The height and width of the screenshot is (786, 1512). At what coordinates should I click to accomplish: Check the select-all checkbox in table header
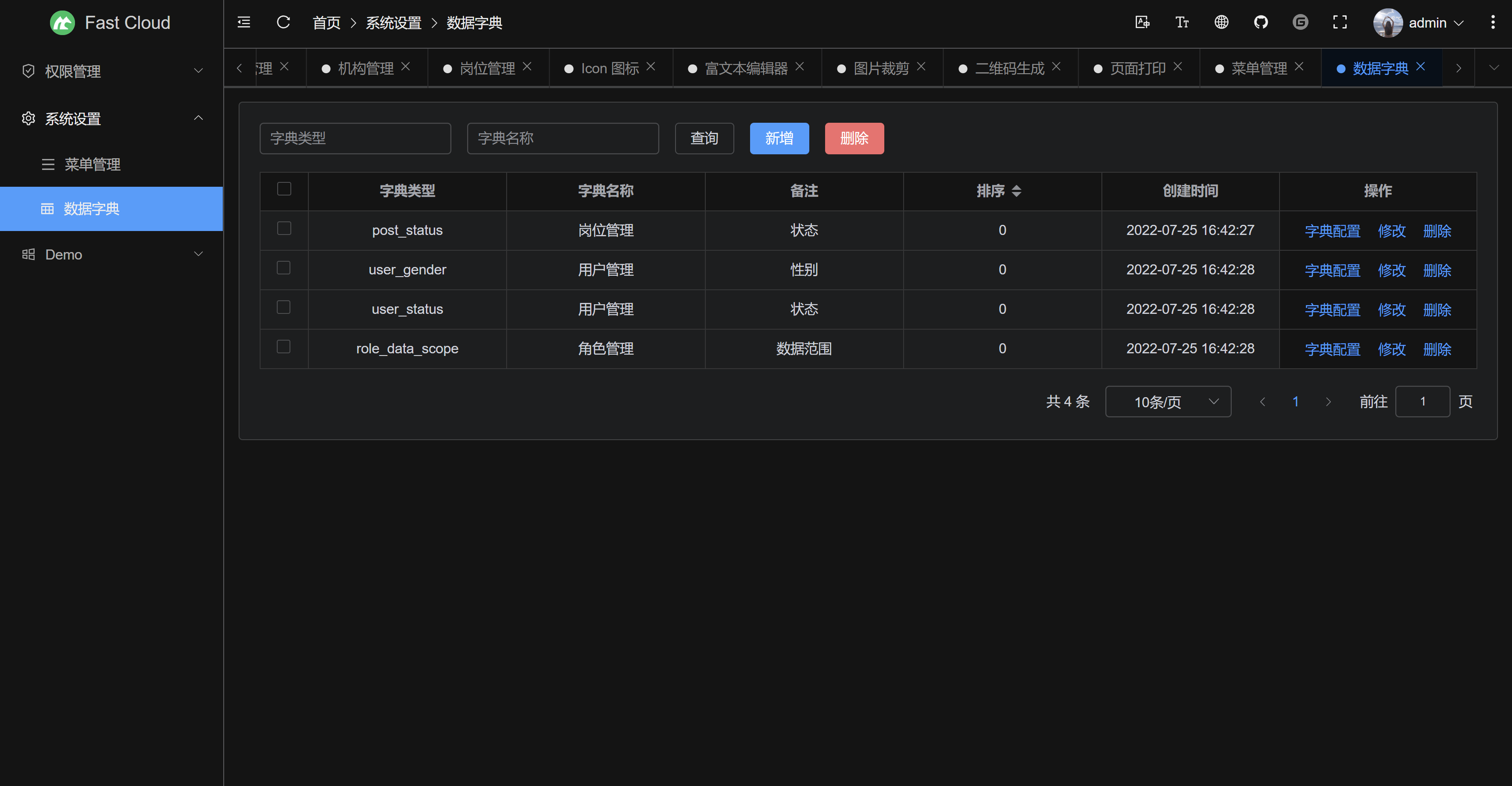click(x=284, y=189)
